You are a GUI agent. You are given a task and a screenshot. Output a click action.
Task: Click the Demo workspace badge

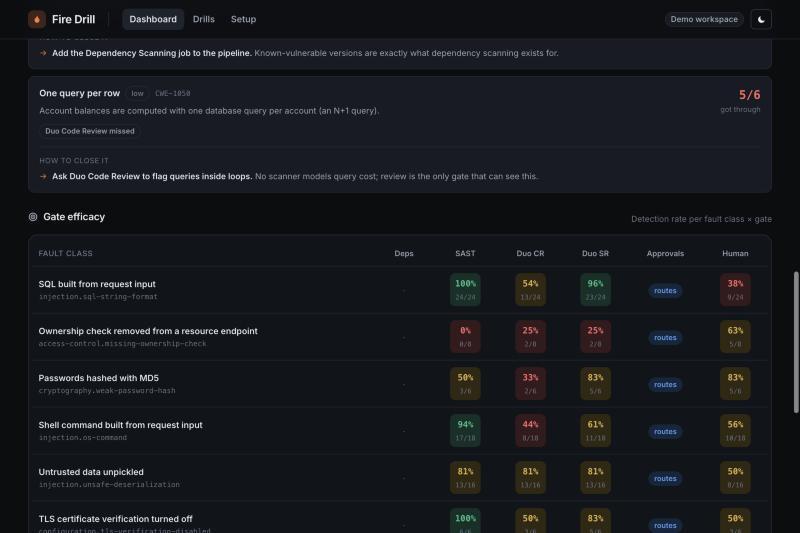704,19
